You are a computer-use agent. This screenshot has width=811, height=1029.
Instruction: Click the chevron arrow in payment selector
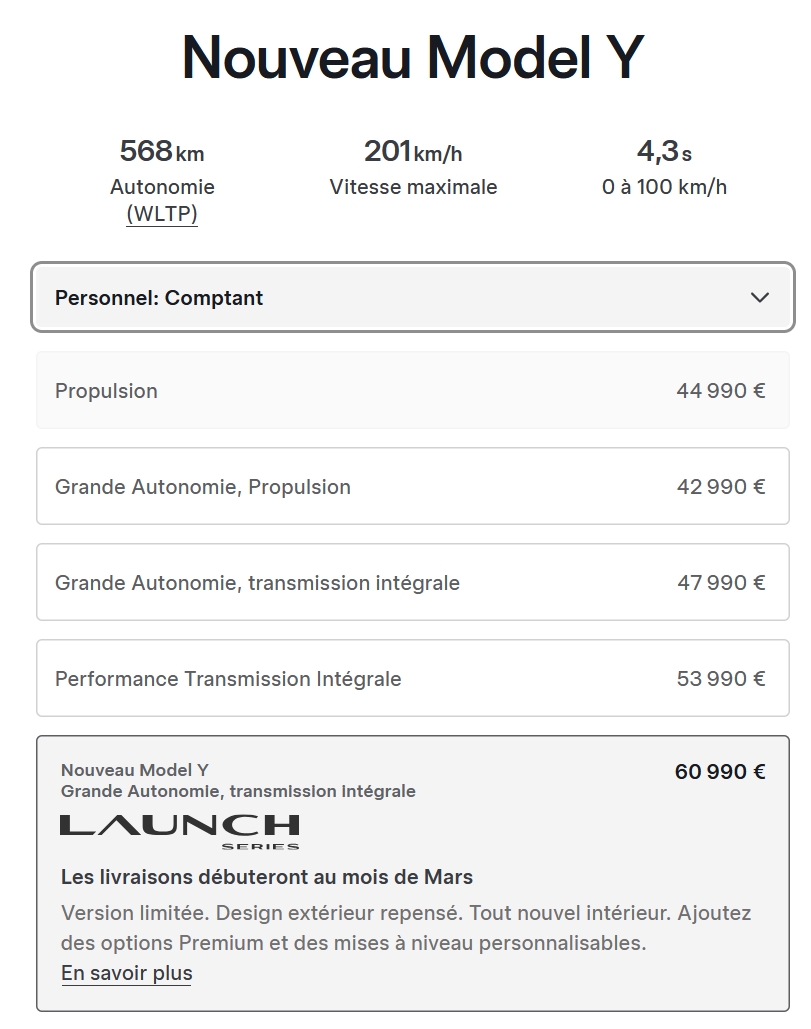(x=760, y=297)
